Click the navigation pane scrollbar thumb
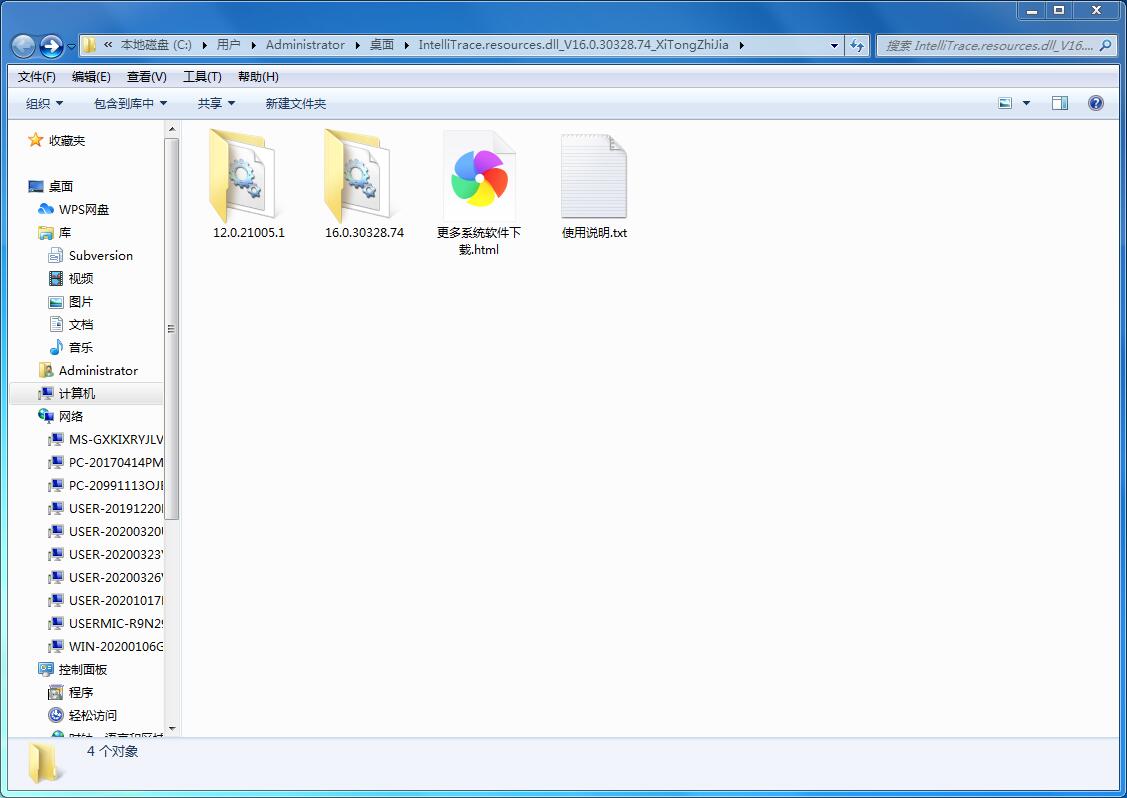1127x798 pixels. coord(172,328)
